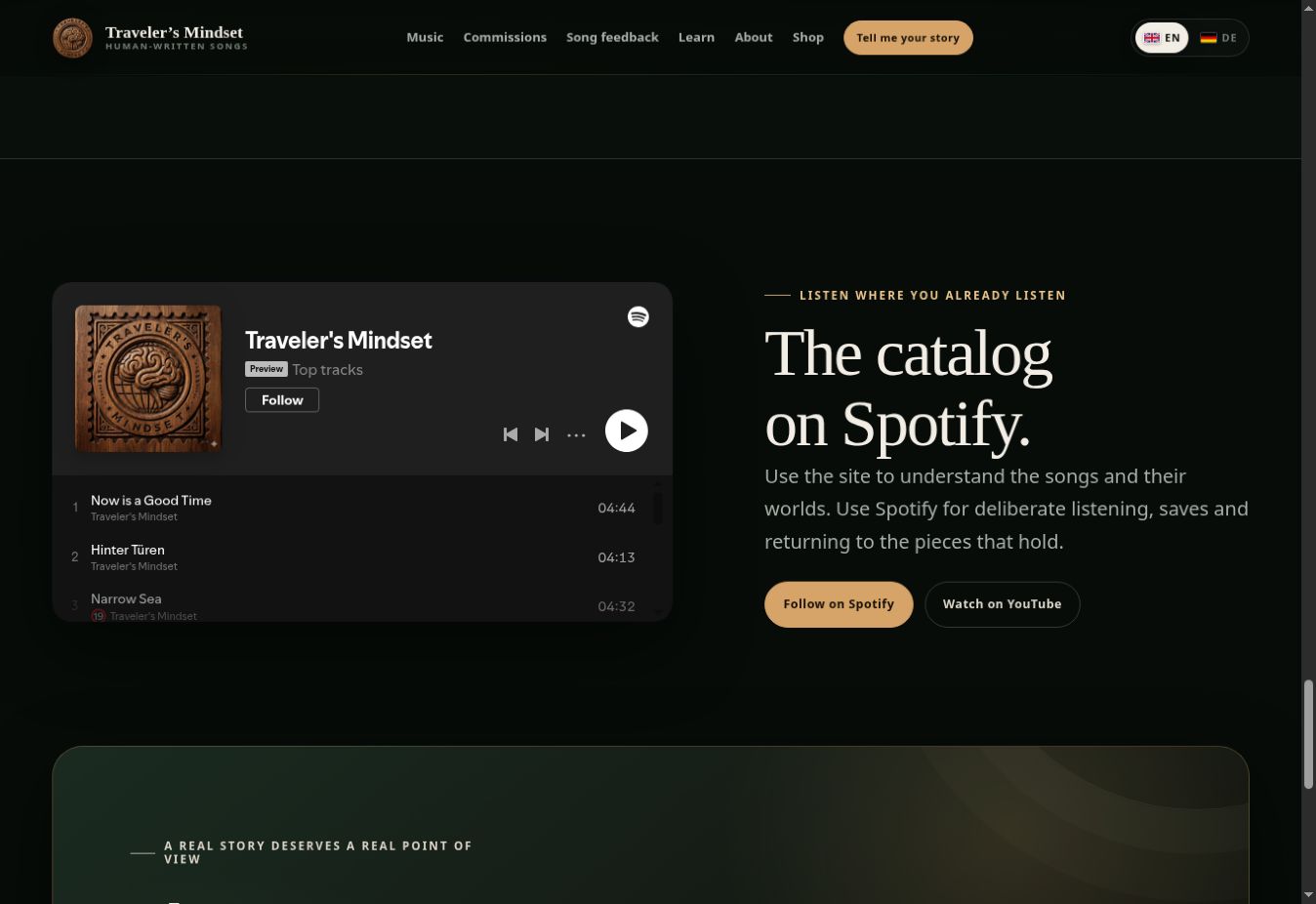Click duration 04:44
1316x904 pixels.
[616, 508]
